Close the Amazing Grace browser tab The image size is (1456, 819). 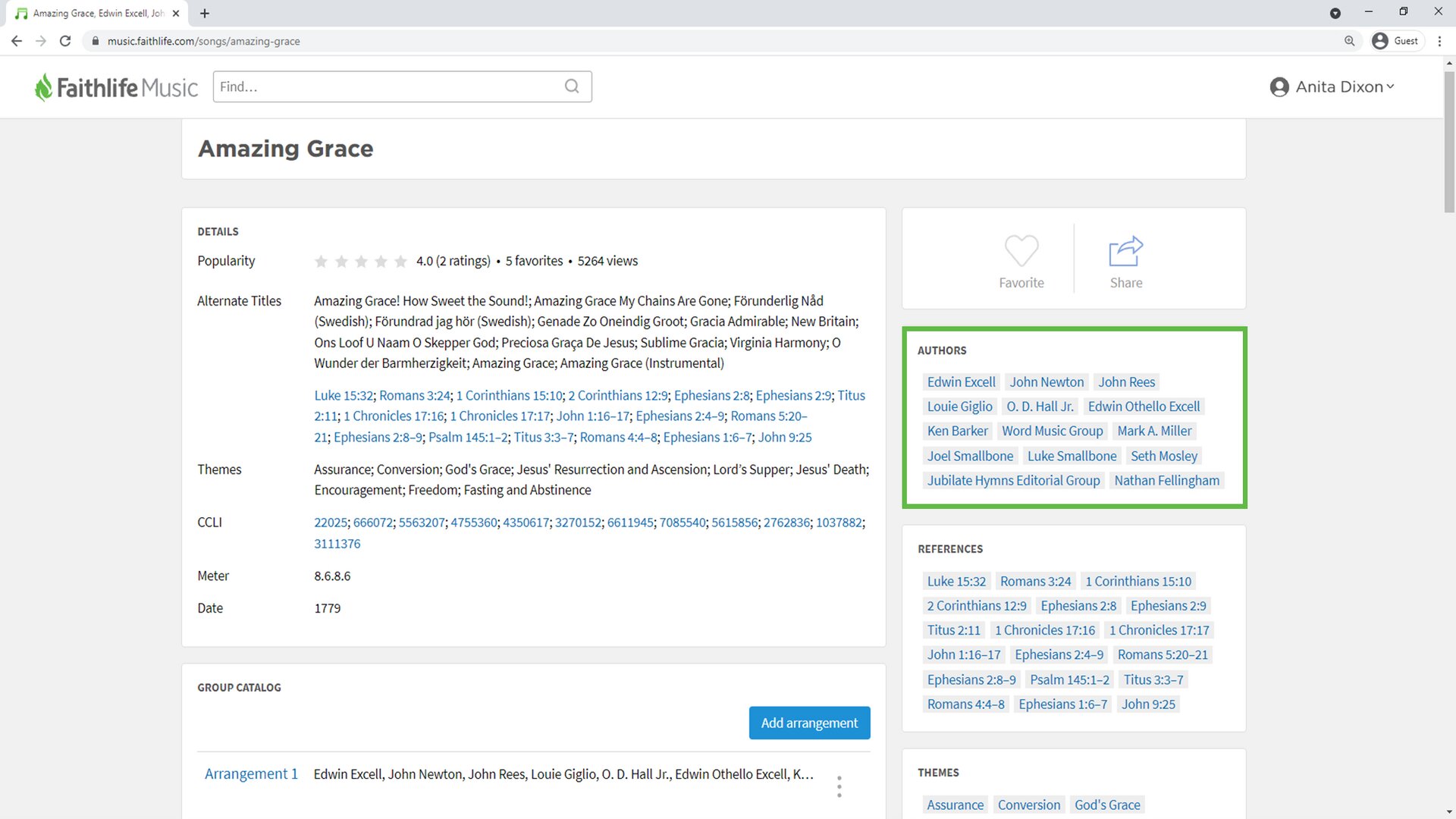[x=176, y=13]
